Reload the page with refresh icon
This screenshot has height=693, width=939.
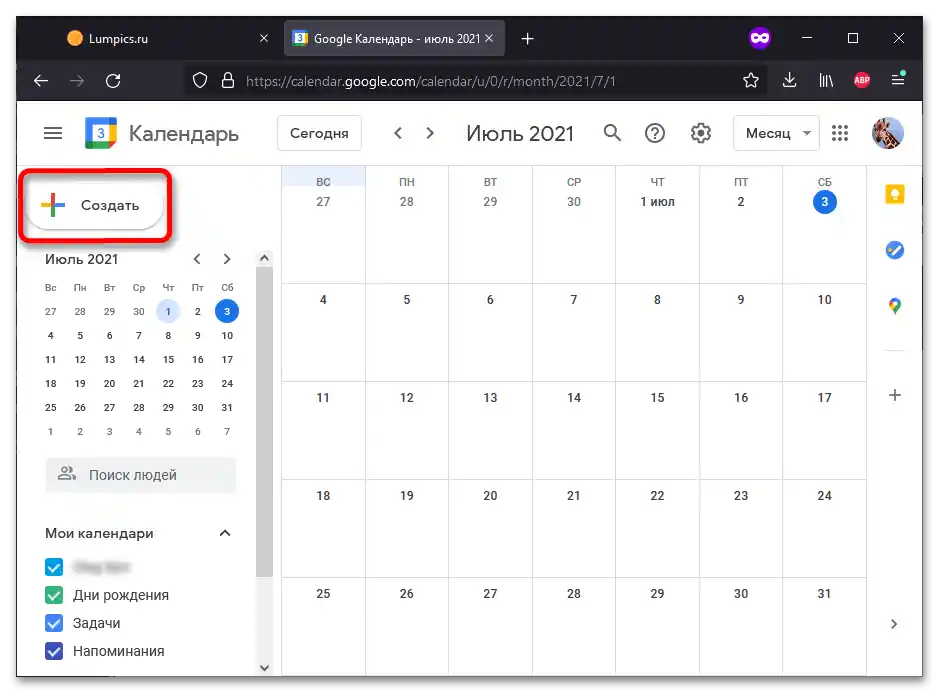113,80
